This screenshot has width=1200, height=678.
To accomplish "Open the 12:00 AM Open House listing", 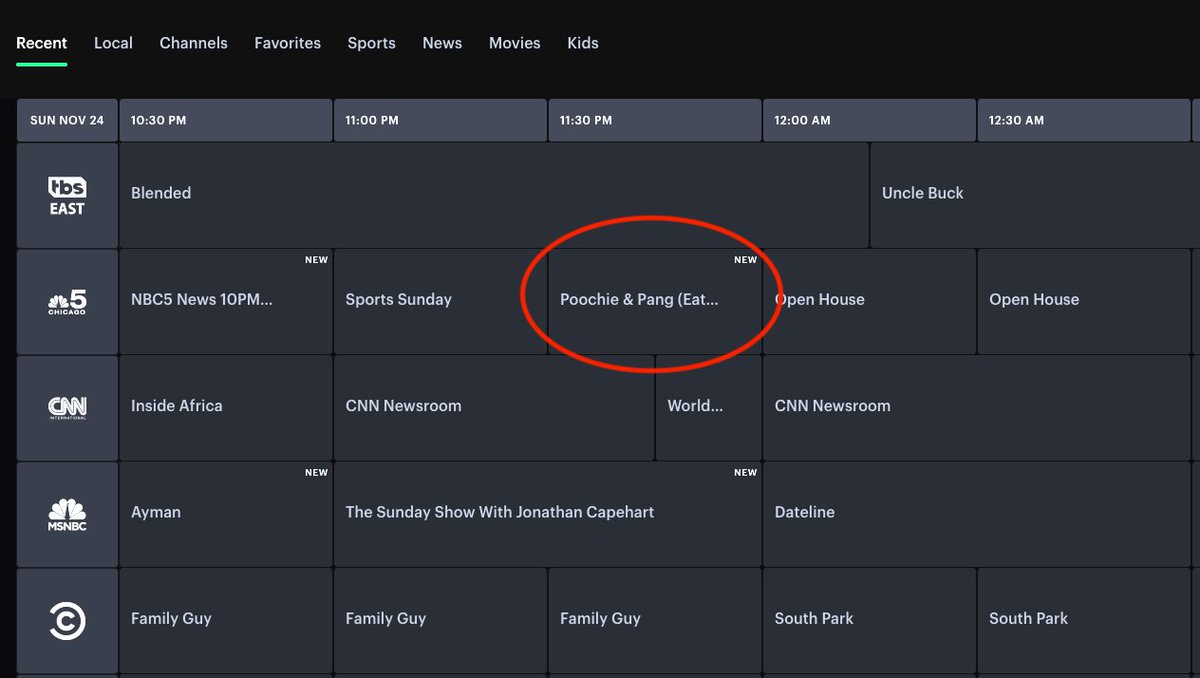I will [x=869, y=301].
